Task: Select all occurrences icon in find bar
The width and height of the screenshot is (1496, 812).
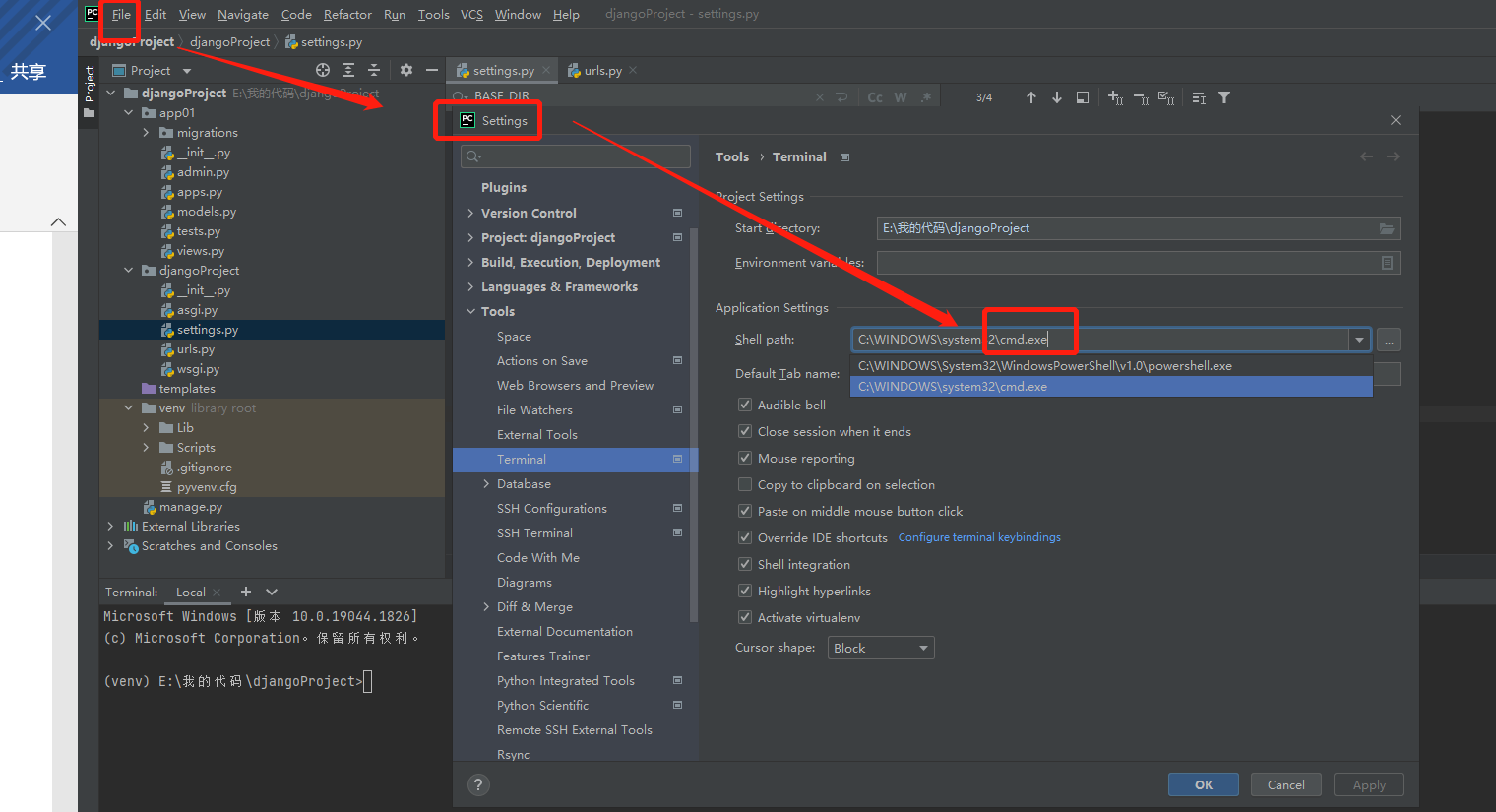Action: point(1166,97)
